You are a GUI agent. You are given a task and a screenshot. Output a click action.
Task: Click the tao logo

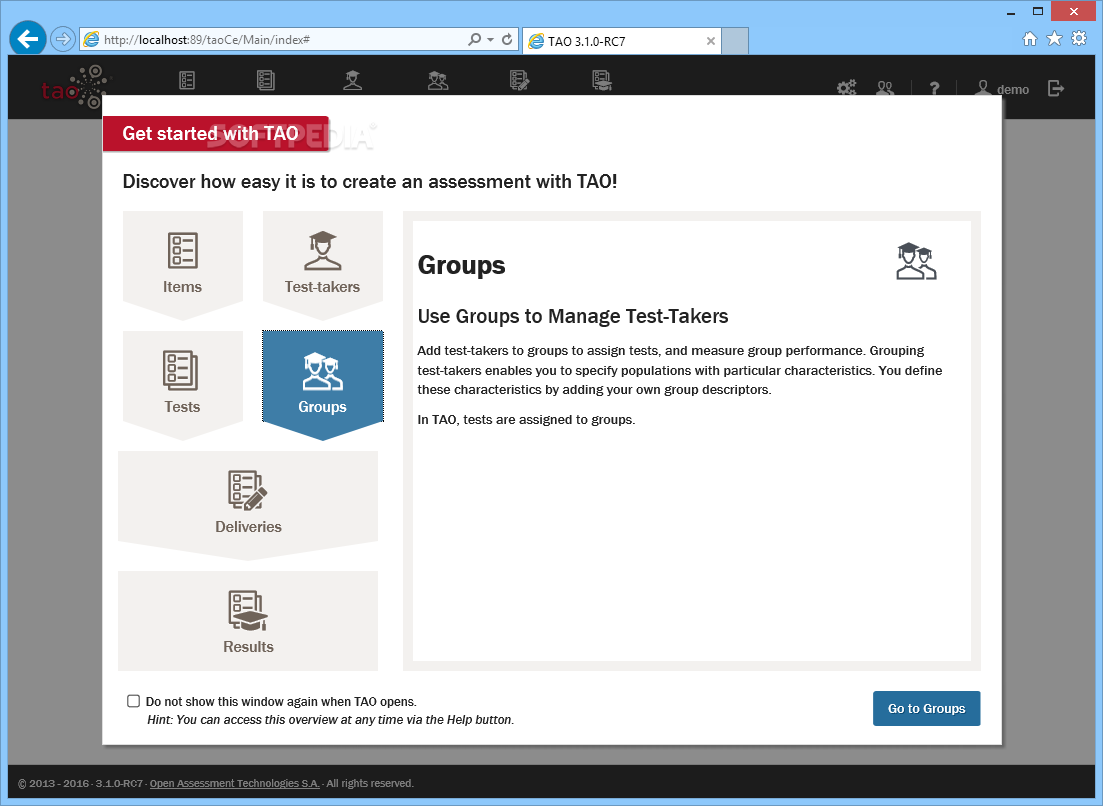coord(75,87)
